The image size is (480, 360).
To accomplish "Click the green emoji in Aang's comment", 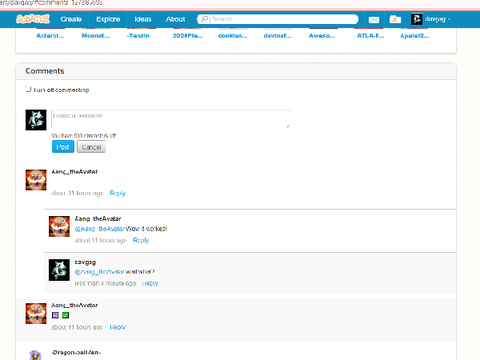I will tap(66, 315).
